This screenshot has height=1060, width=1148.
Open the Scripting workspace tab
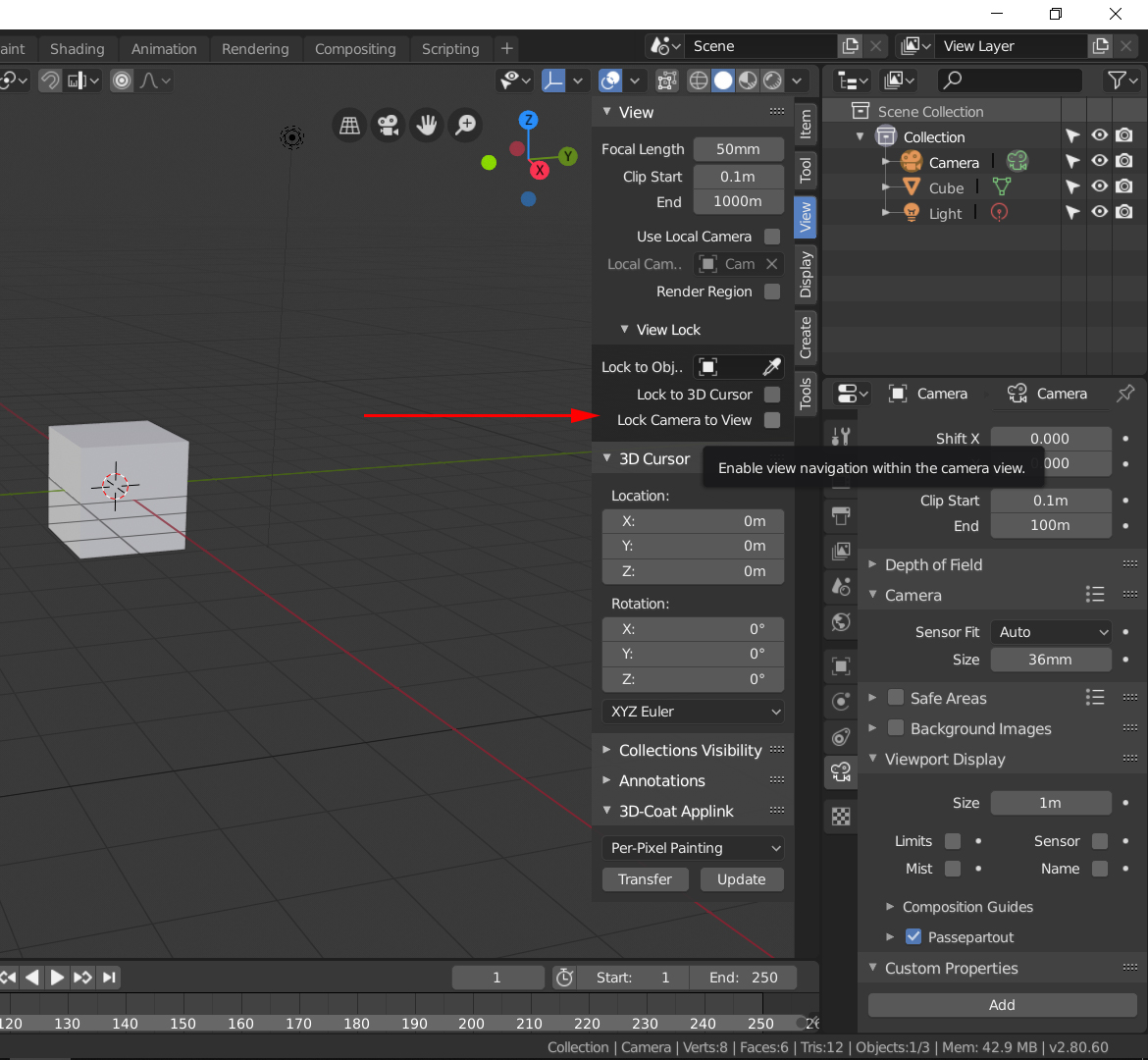coord(450,48)
